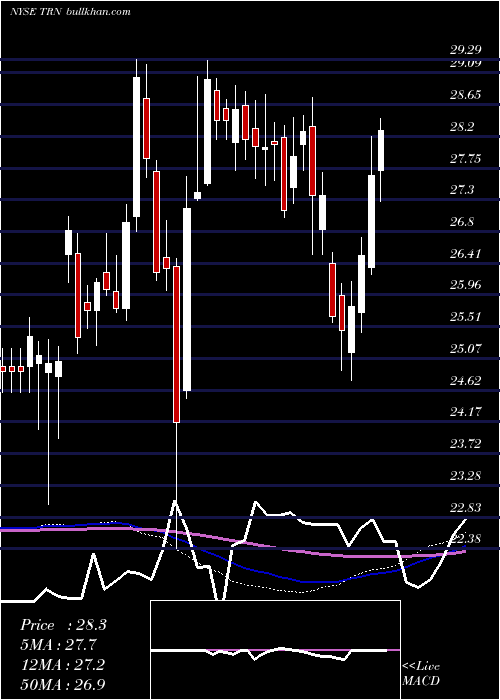Click the 27.3 price axis label
Image resolution: width=500 pixels, height=700 pixels.
point(462,191)
